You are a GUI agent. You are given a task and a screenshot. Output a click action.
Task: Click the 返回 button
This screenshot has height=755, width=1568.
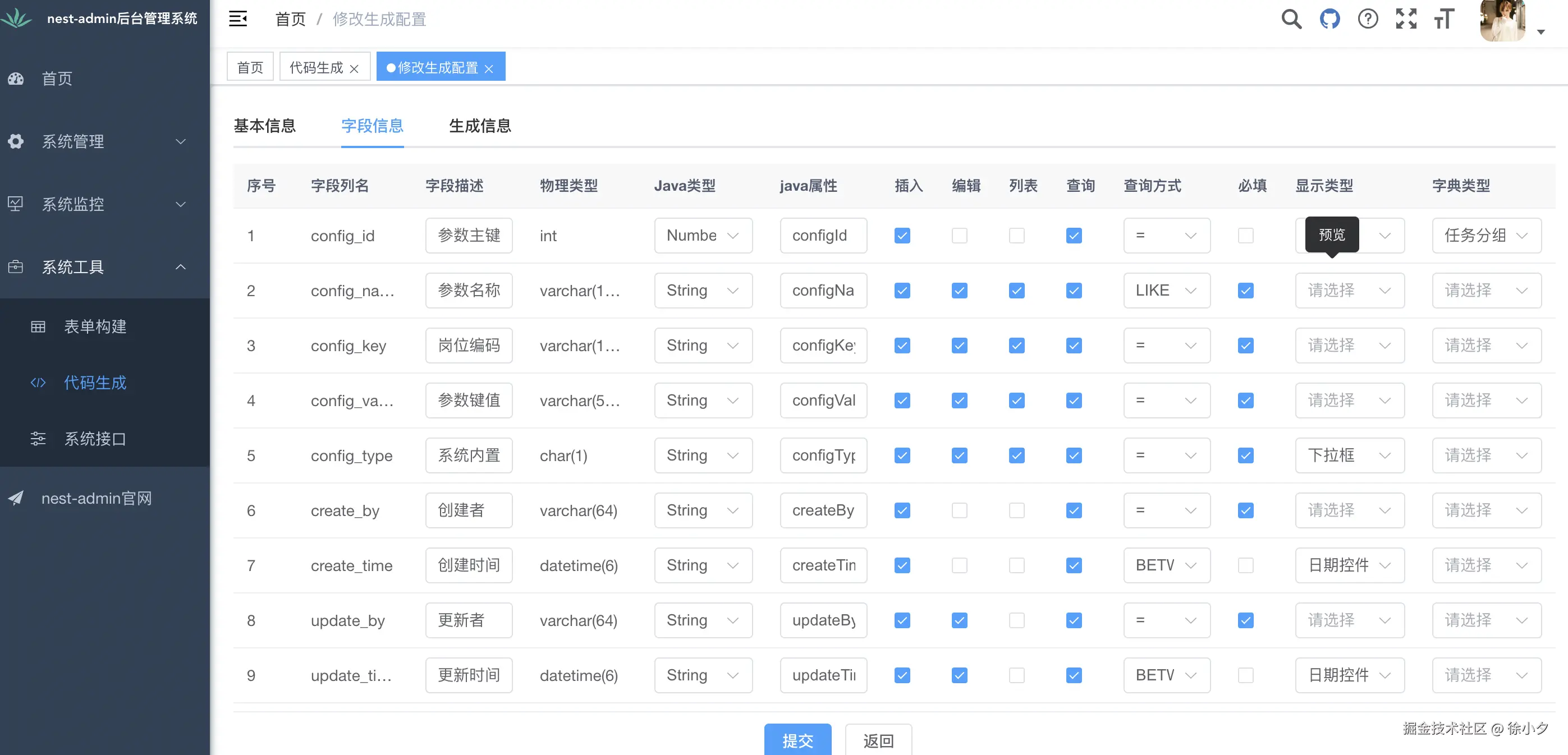[878, 740]
